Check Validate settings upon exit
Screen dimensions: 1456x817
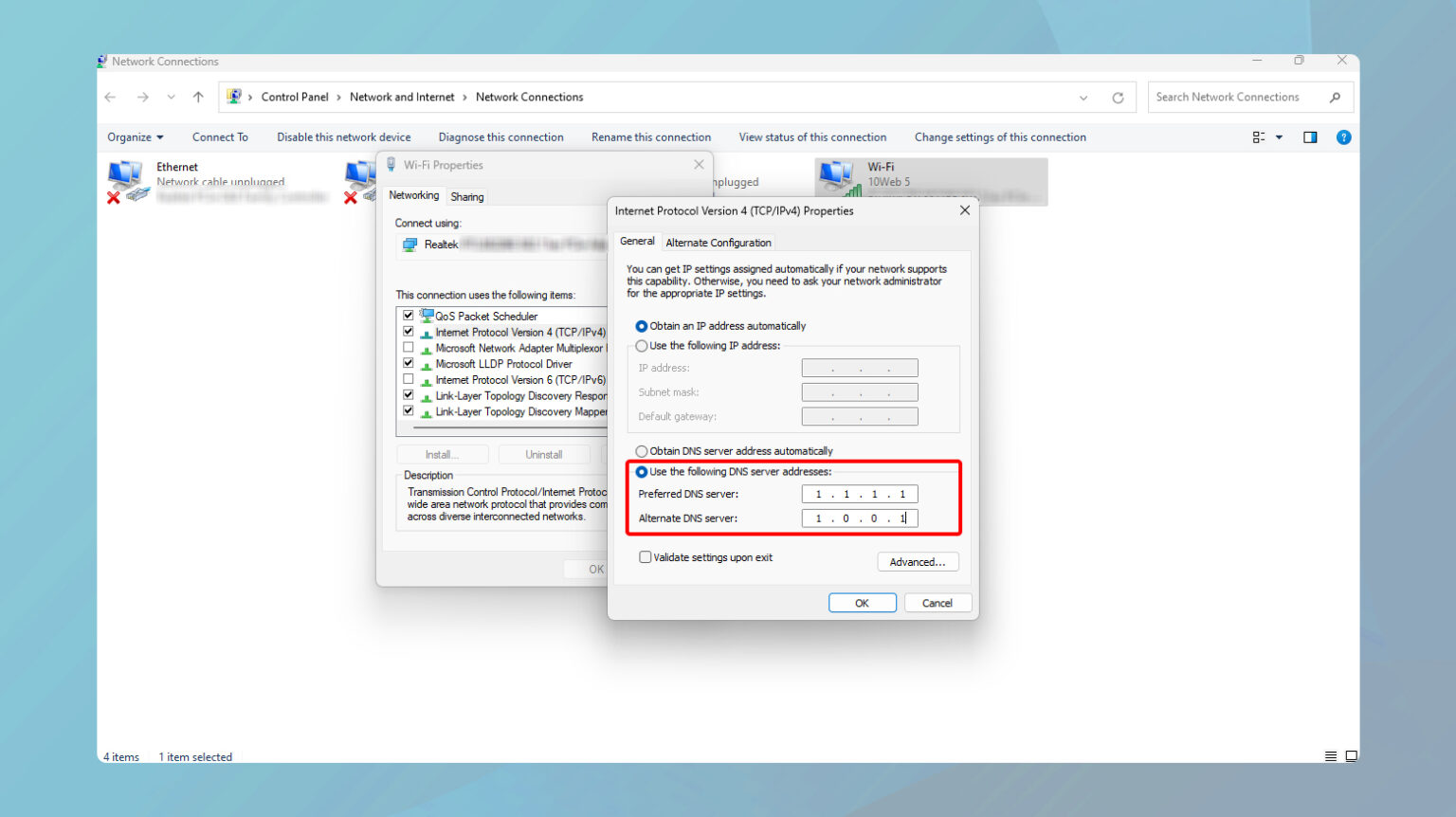(x=645, y=557)
